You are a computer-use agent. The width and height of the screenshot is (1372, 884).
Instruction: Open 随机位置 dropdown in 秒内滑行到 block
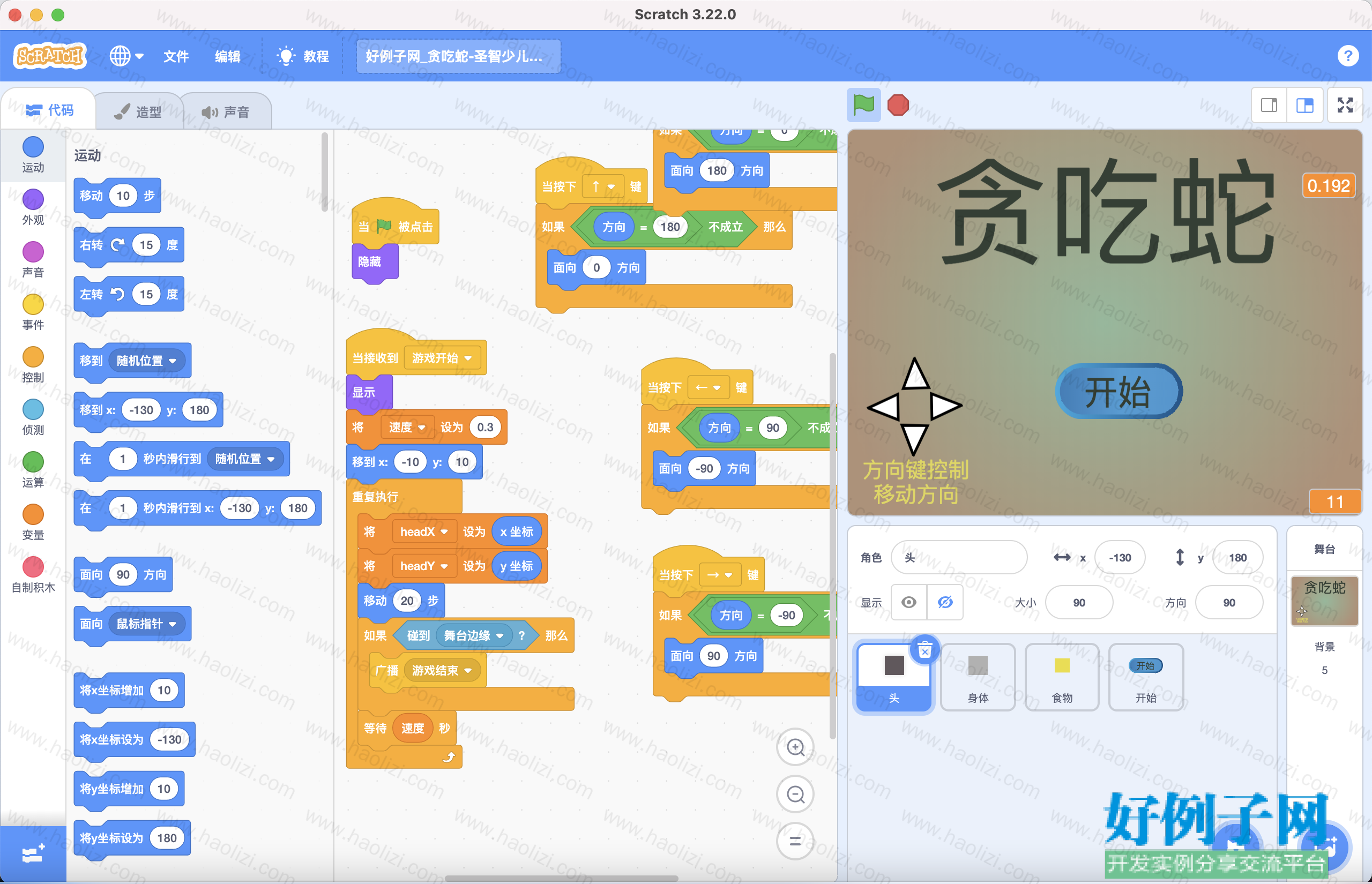click(245, 459)
